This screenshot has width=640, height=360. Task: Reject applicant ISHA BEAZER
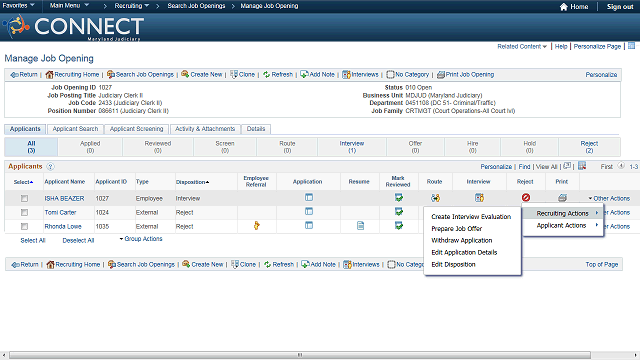(526, 198)
